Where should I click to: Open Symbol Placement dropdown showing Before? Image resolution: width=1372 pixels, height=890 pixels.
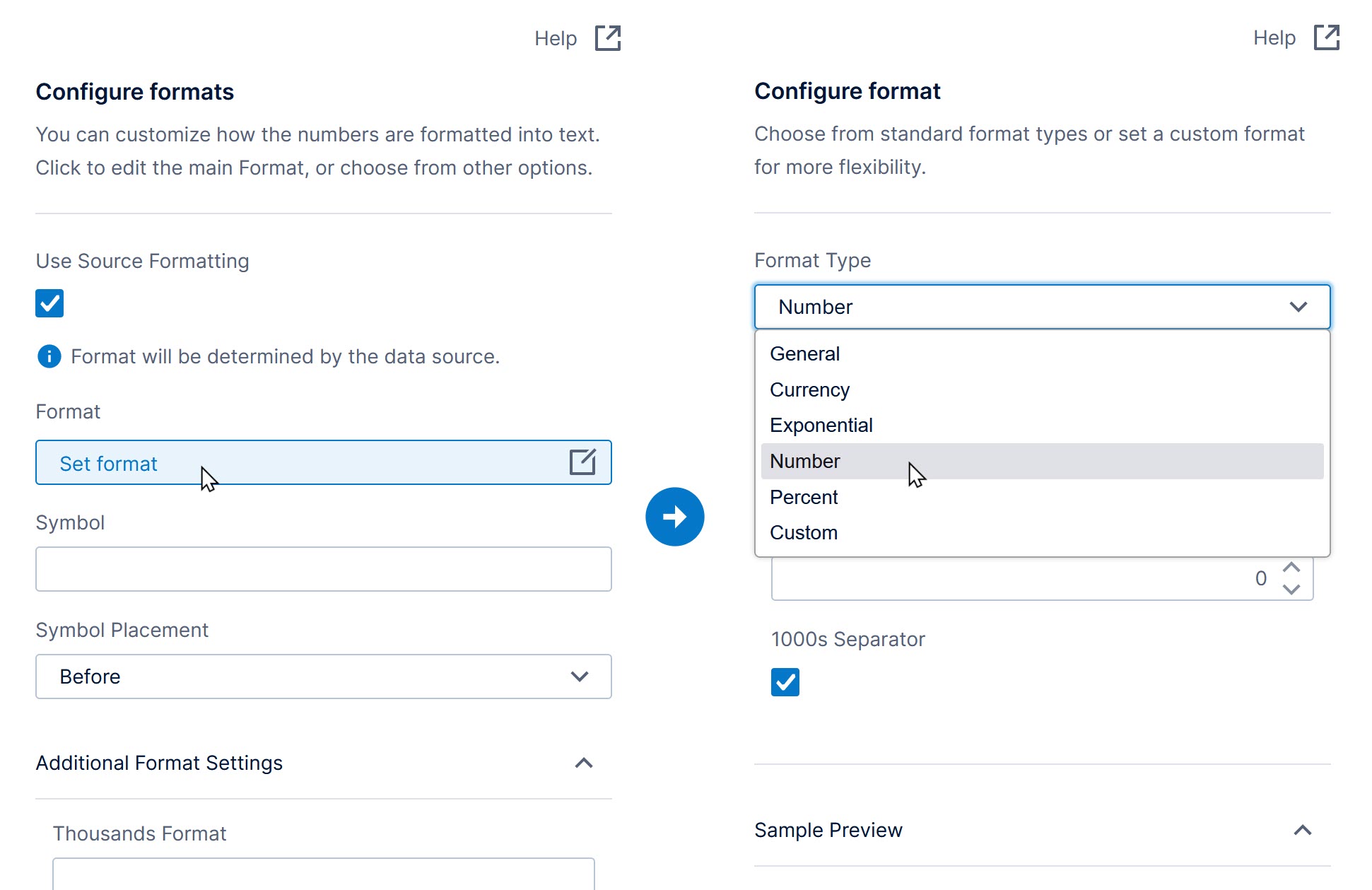(323, 677)
